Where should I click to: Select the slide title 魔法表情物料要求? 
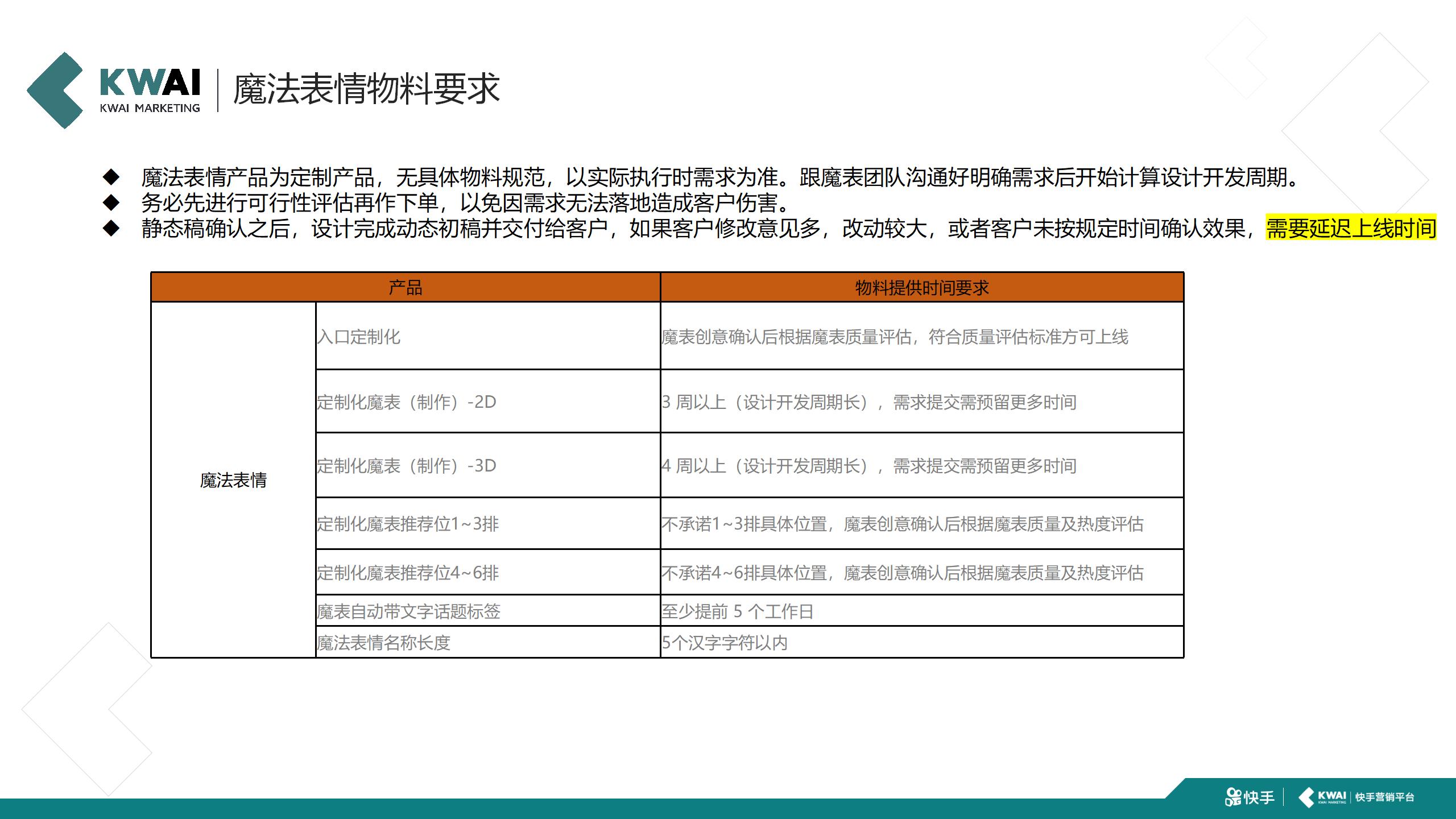[x=366, y=89]
